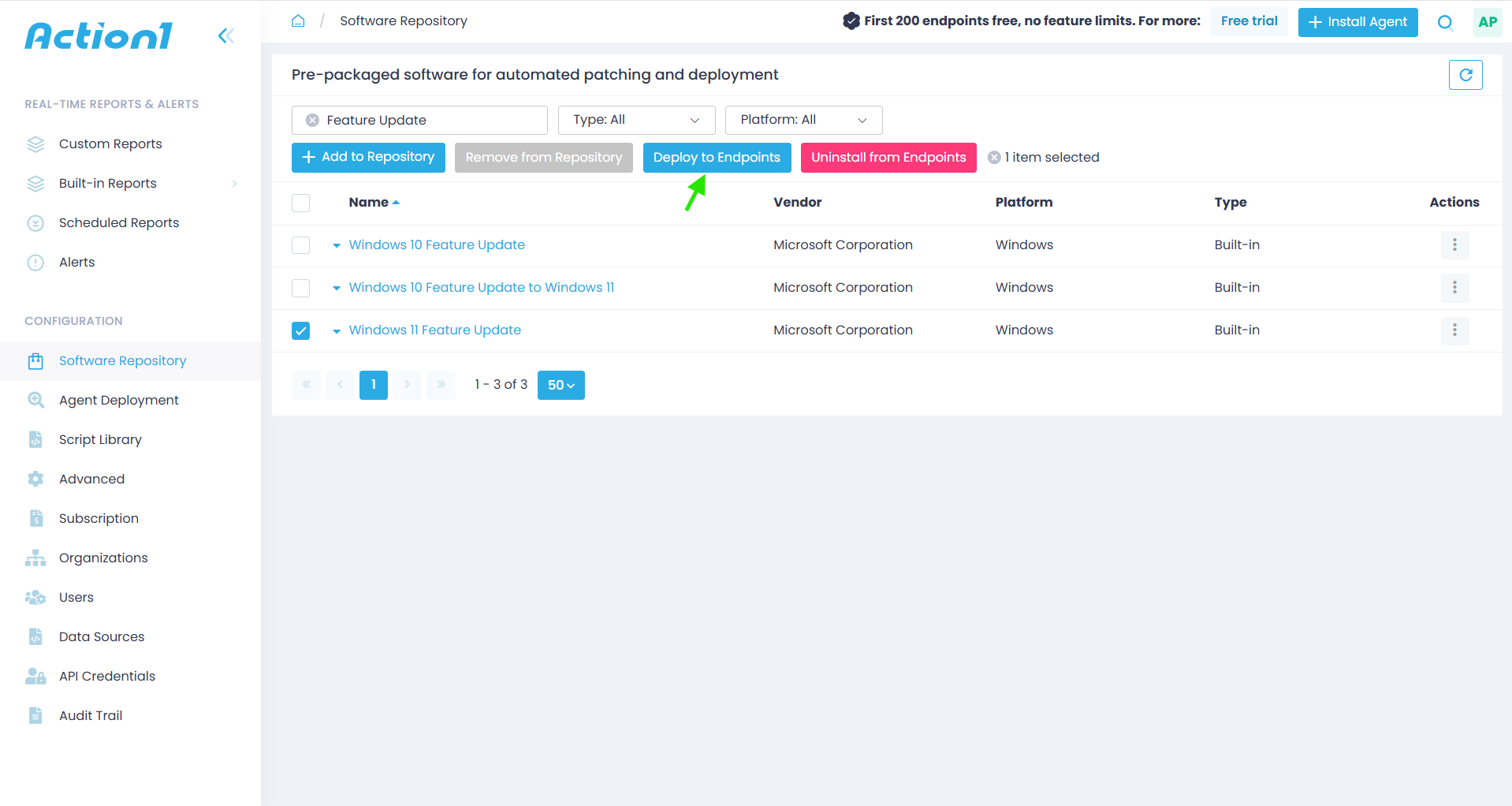
Task: Clear the 1 item selected indicator
Action: coord(995,157)
